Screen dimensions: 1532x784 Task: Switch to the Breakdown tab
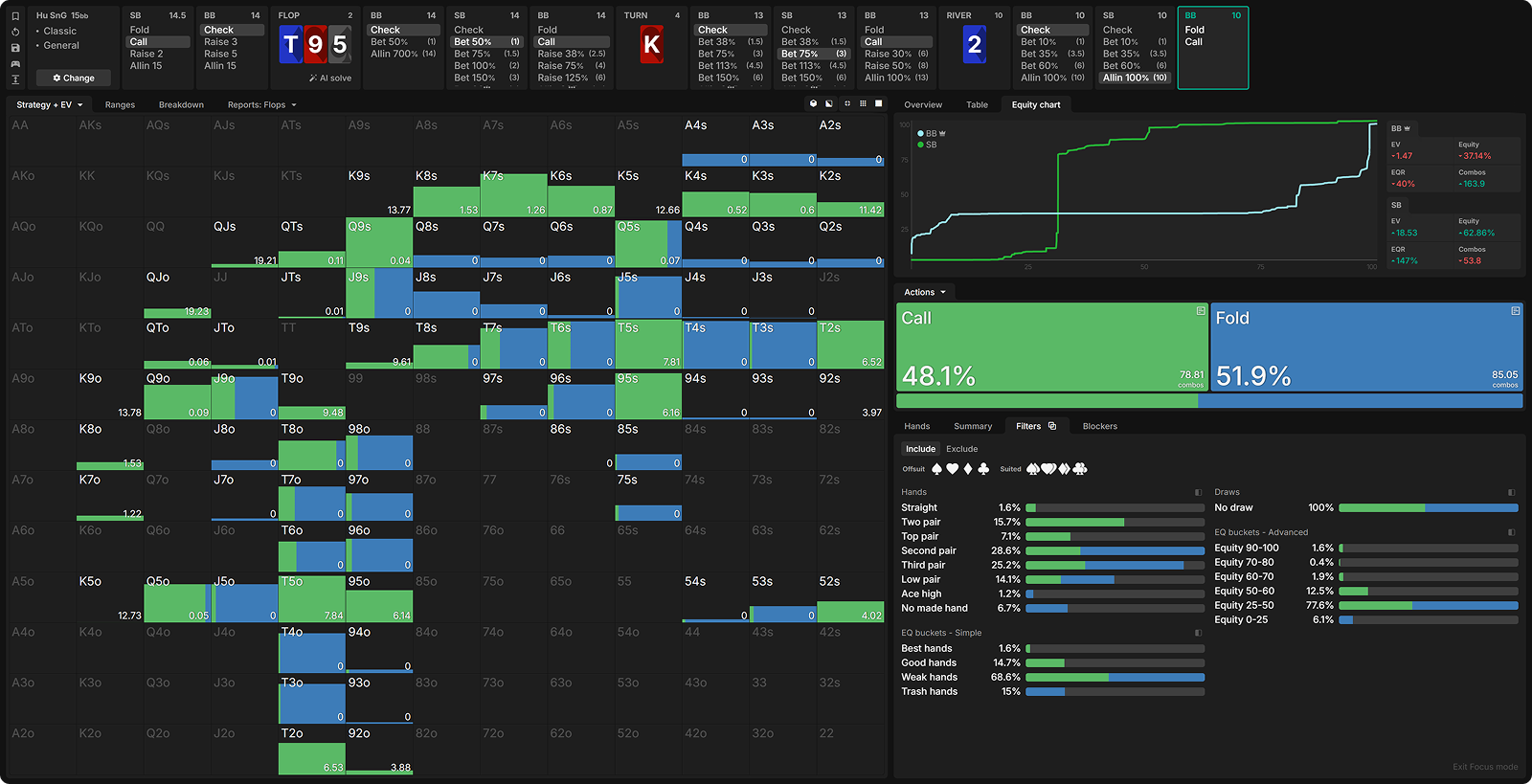coord(181,105)
